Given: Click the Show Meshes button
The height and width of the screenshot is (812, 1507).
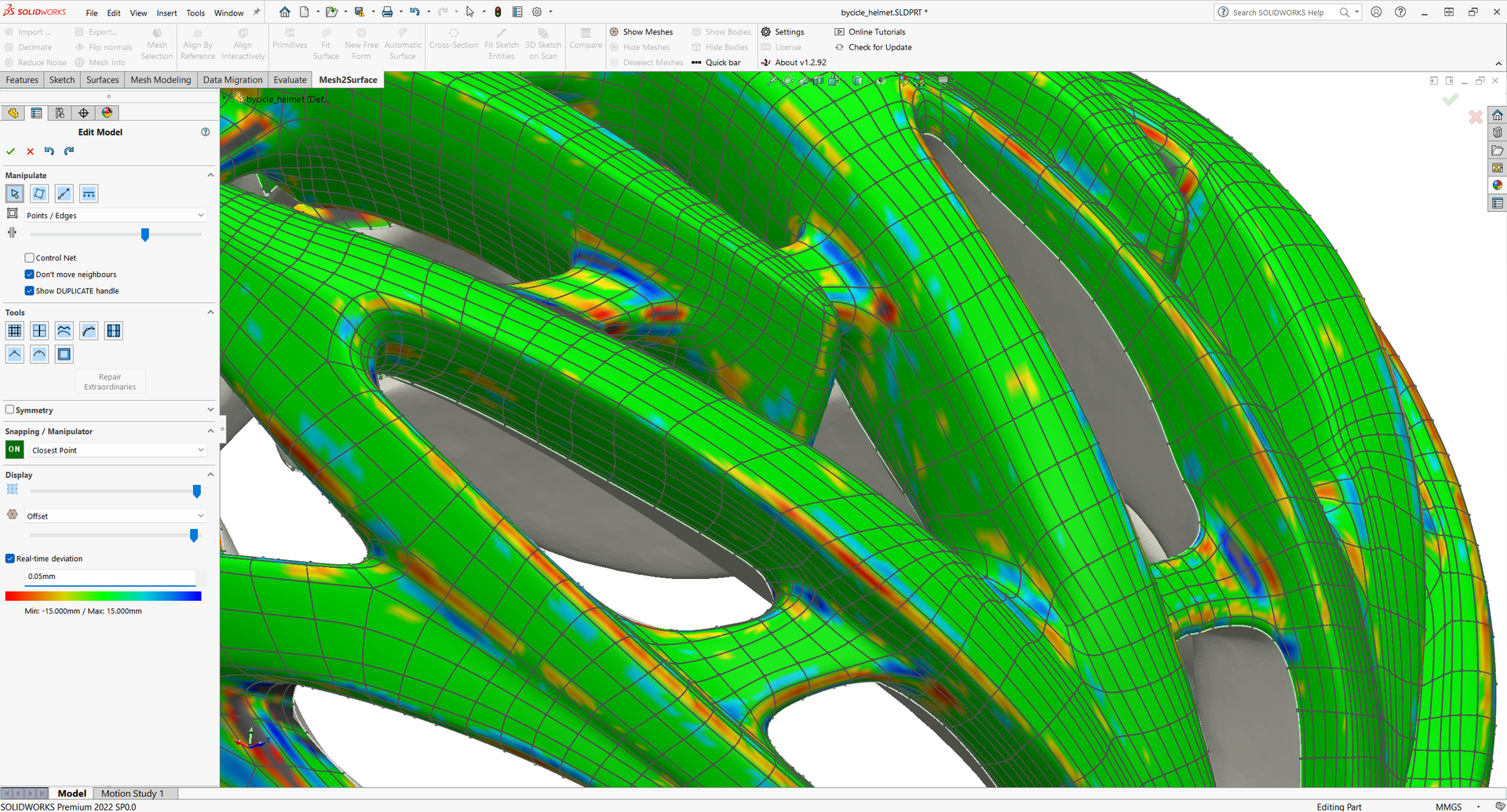Looking at the screenshot, I should (x=641, y=32).
